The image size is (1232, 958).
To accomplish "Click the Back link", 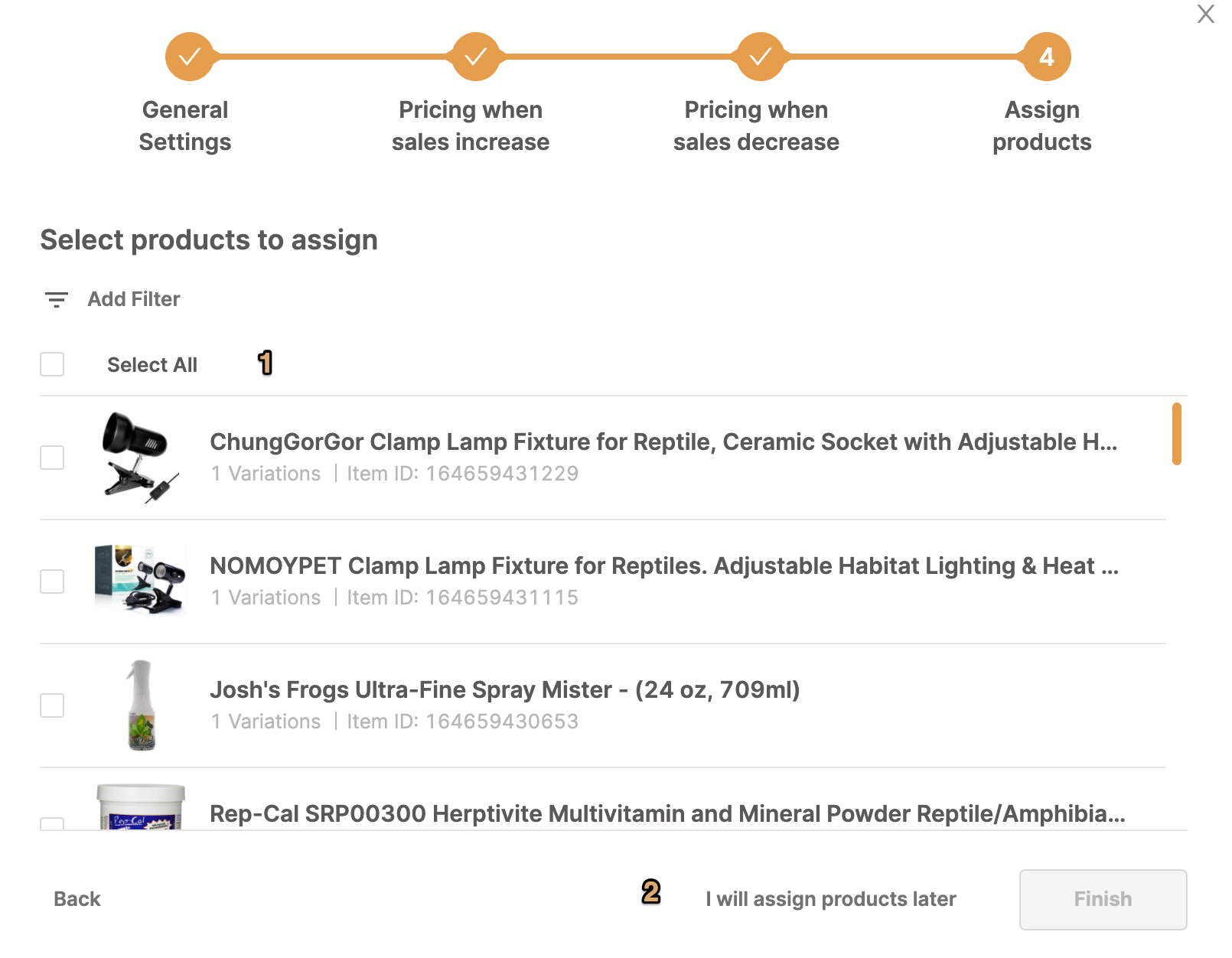I will (77, 899).
